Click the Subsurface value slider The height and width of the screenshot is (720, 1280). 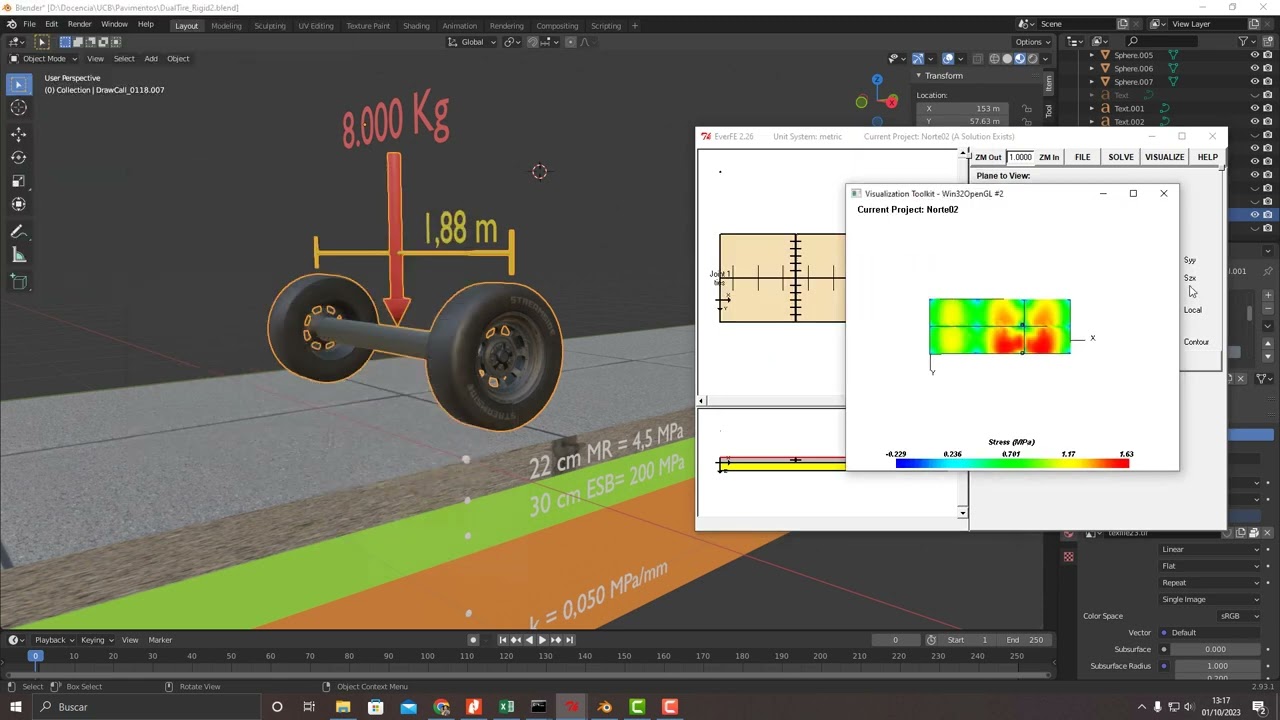1216,649
